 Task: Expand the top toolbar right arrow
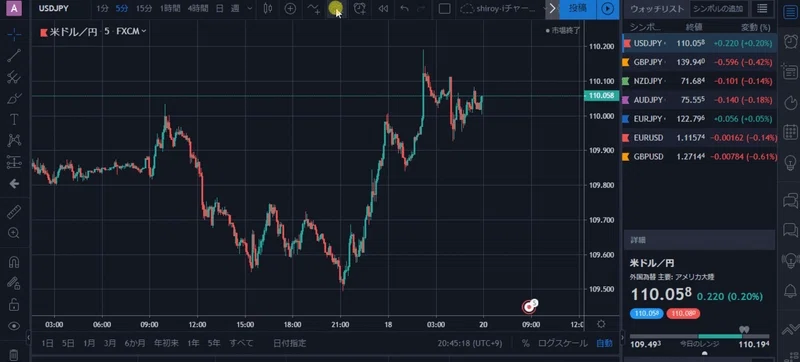coord(552,9)
